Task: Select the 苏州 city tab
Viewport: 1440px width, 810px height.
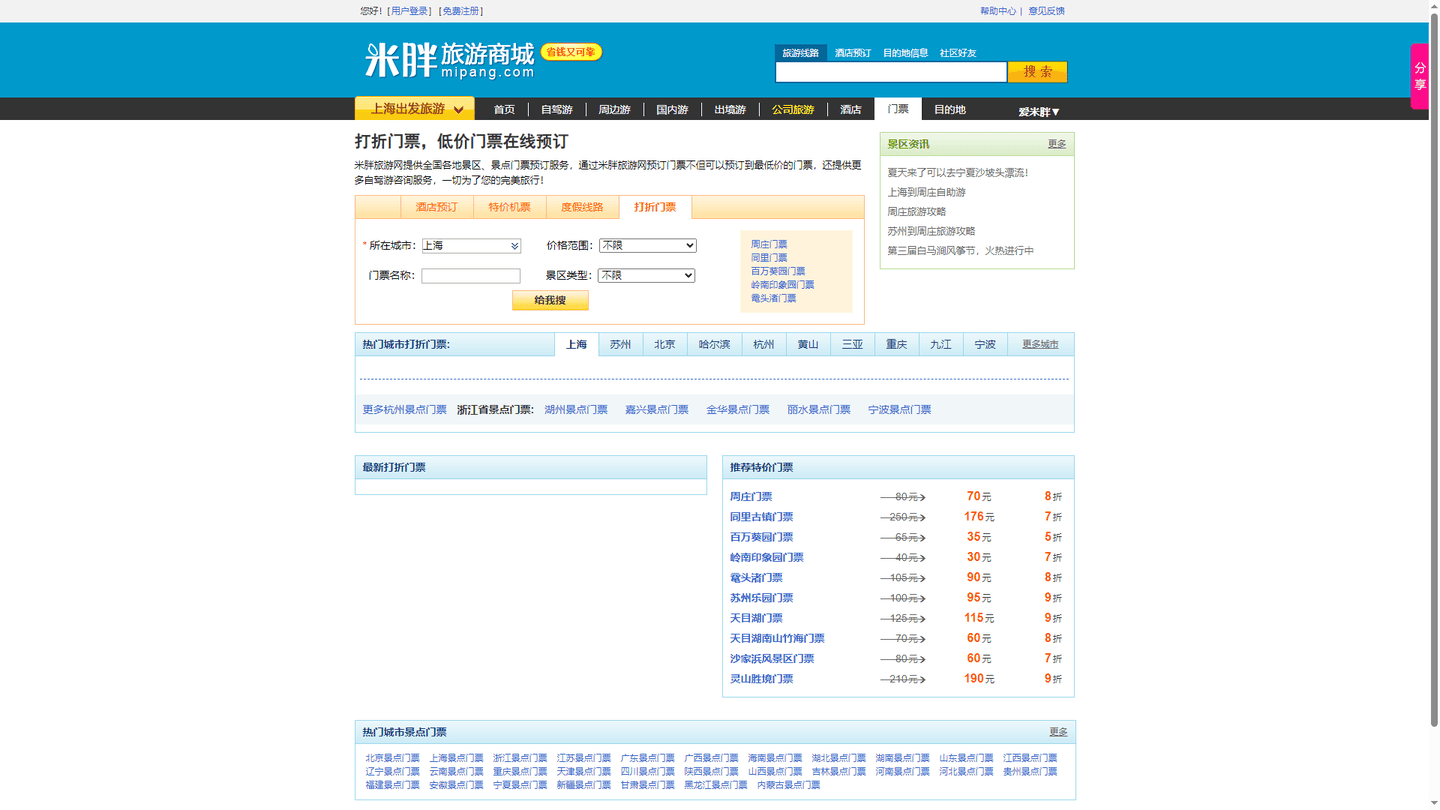Action: pyautogui.click(x=621, y=344)
